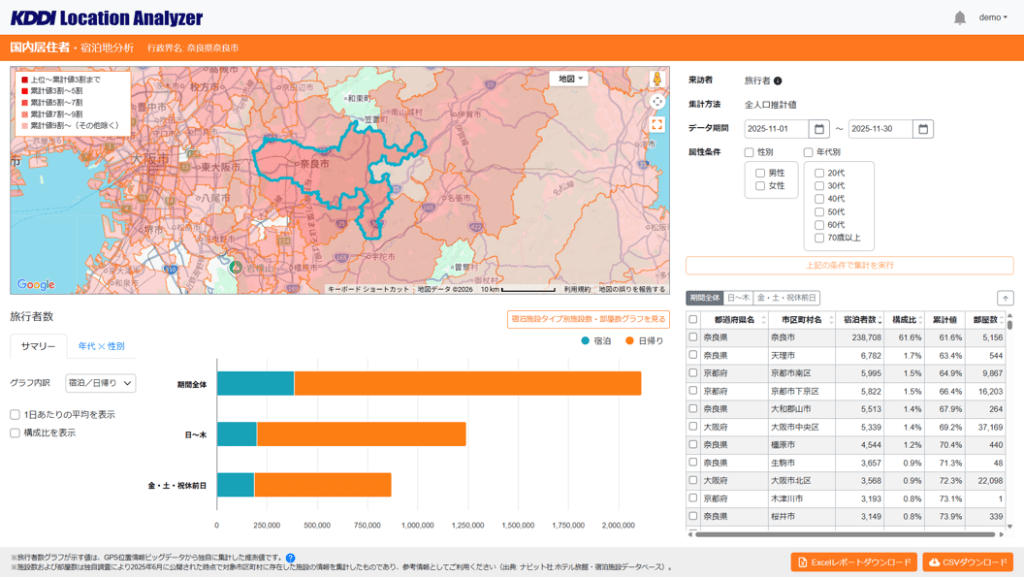Expand the 宿泊/日帰り graph breakdown dropdown
Image resolution: width=1024 pixels, height=577 pixels.
[100, 383]
